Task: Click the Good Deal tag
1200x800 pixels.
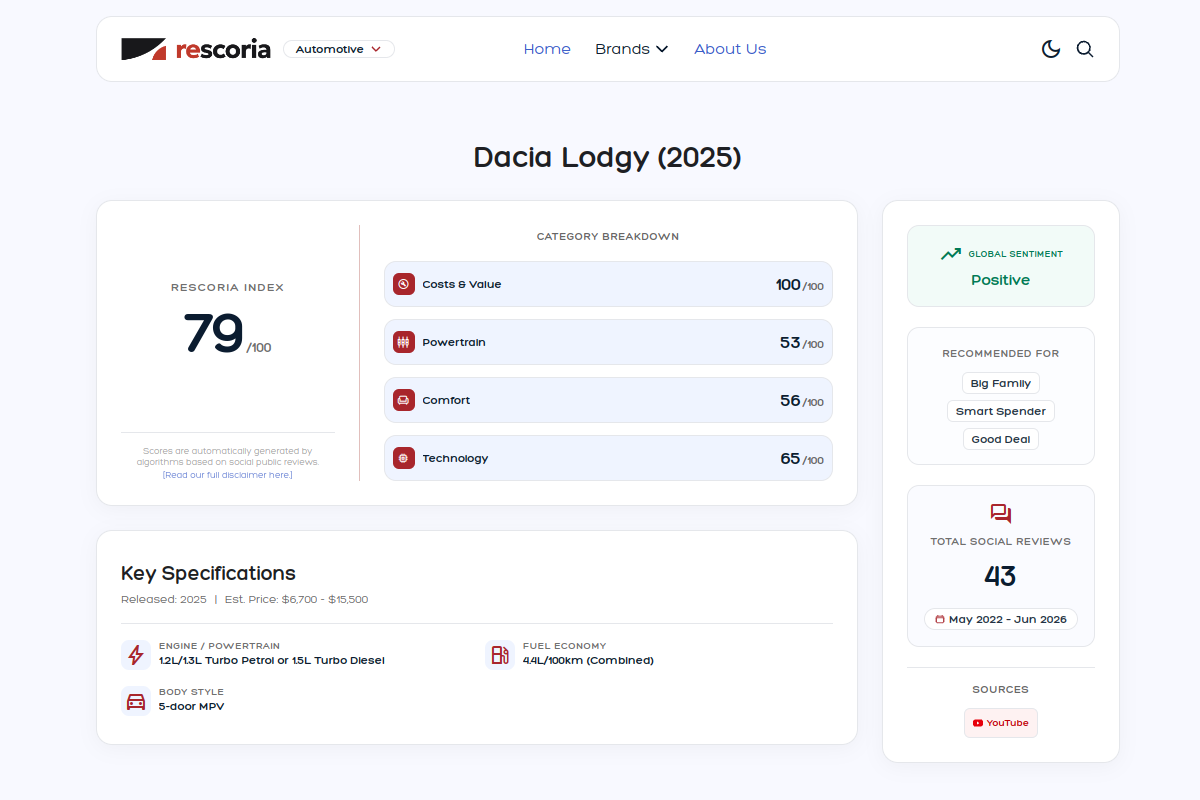Action: (x=1001, y=439)
